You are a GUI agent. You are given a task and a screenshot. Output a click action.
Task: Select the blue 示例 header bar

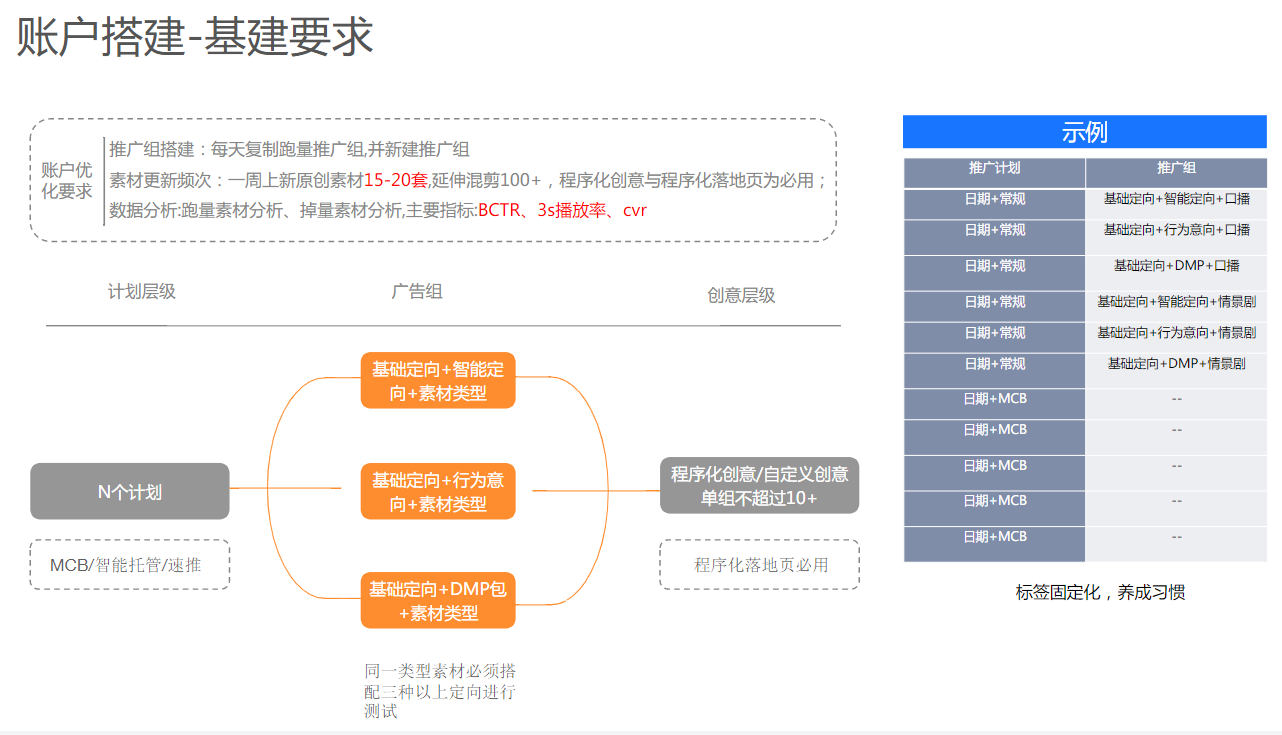(1084, 132)
